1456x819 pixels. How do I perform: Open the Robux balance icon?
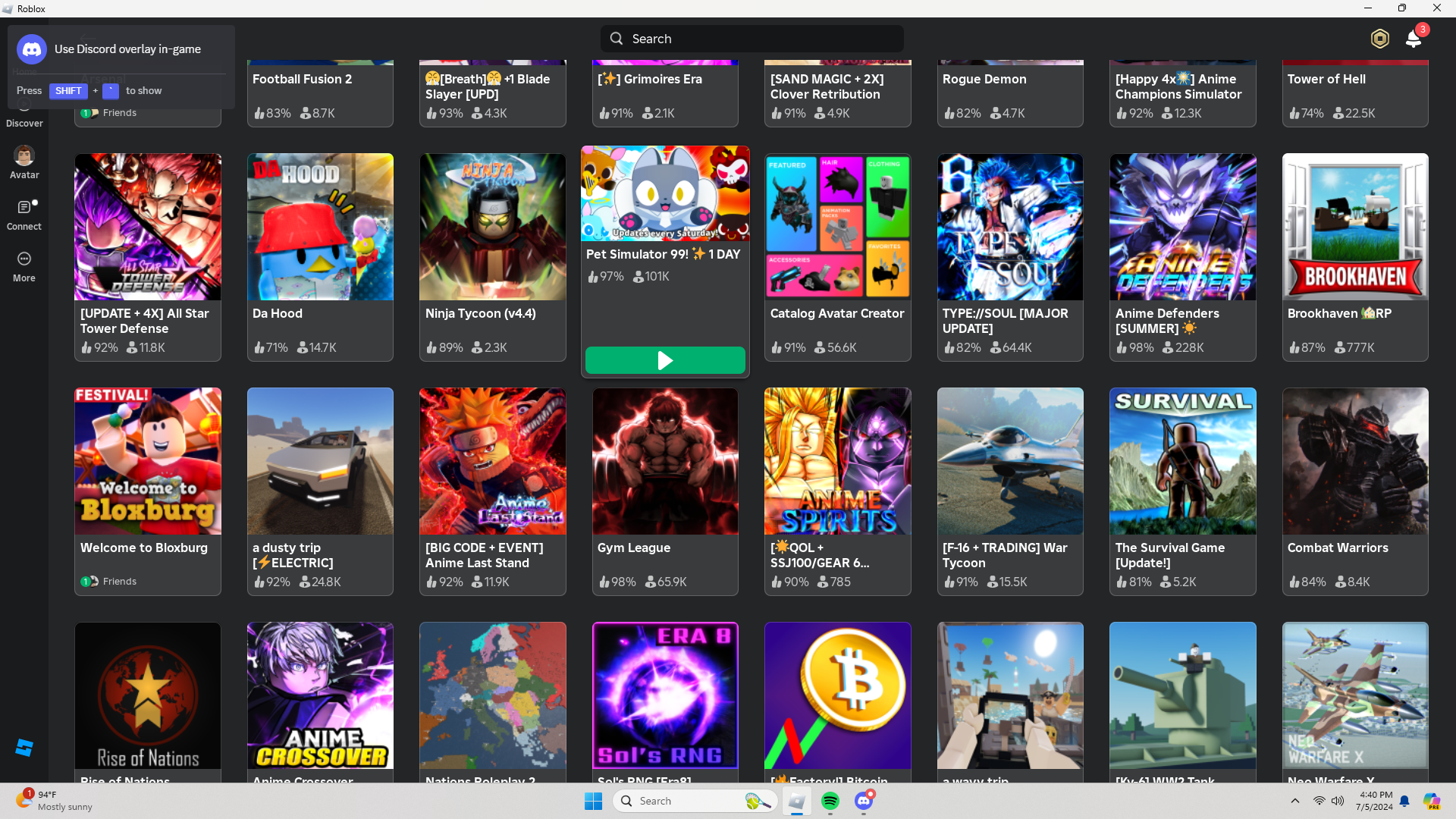(x=1380, y=39)
